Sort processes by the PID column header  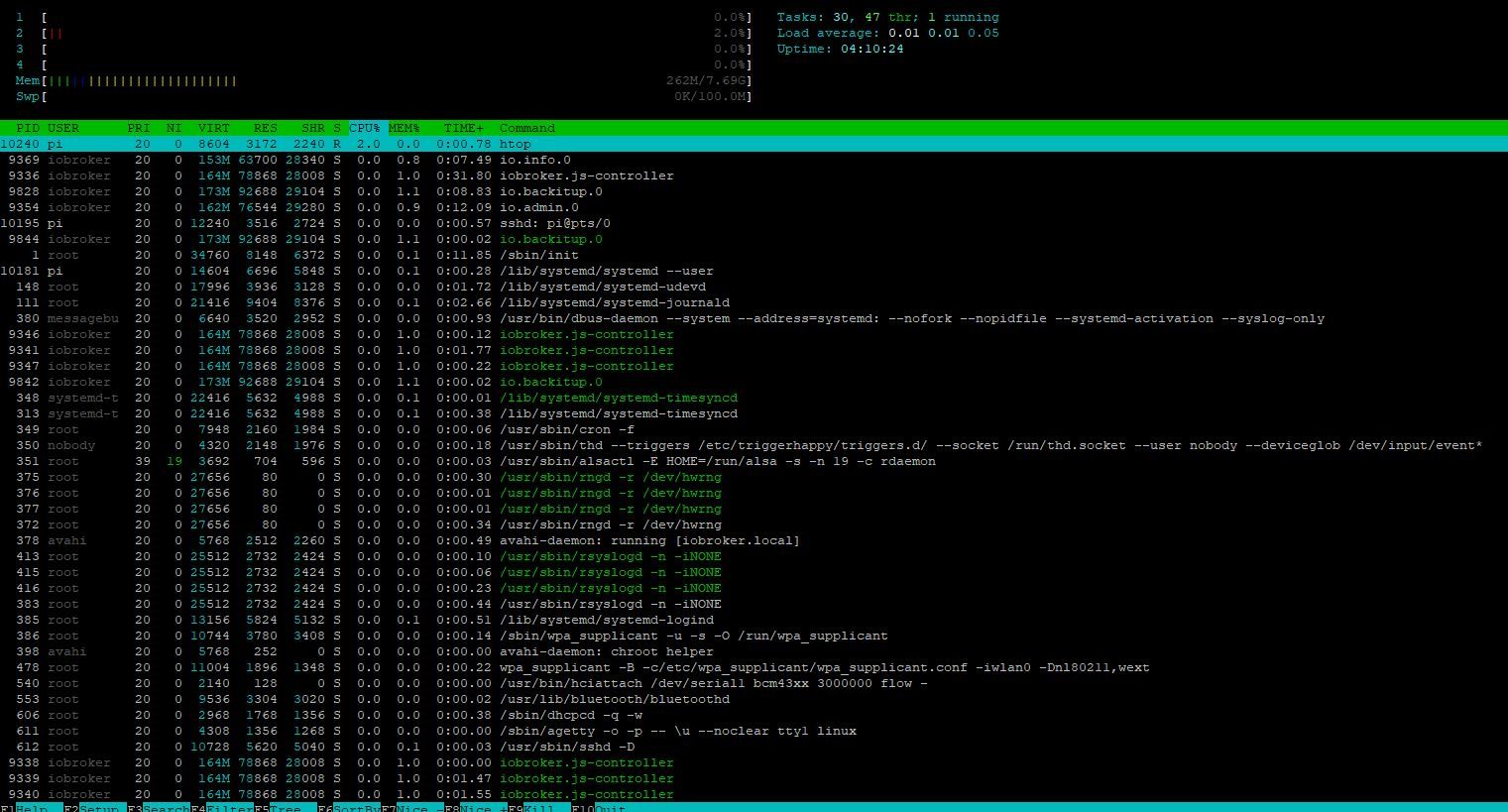(x=28, y=128)
